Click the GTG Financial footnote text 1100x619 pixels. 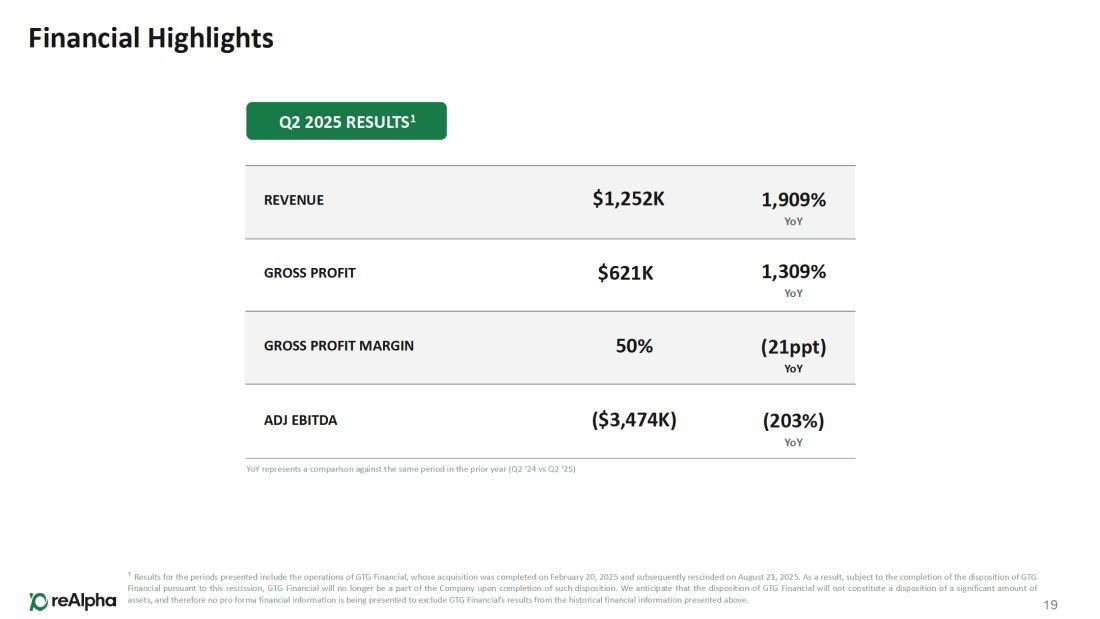pos(582,589)
